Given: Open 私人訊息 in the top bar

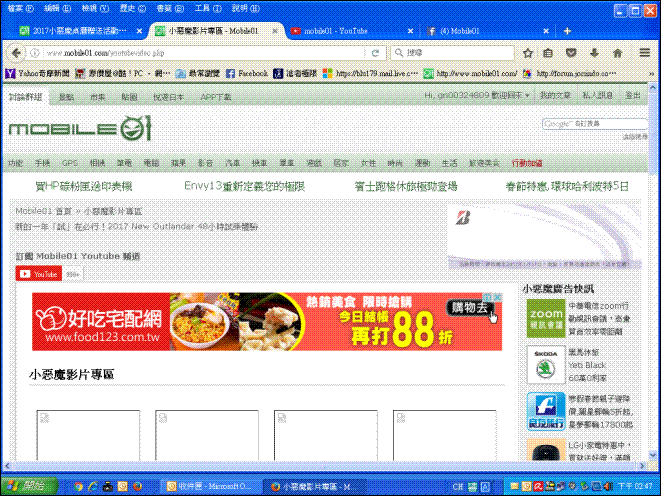Looking at the screenshot, I should click(x=597, y=96).
